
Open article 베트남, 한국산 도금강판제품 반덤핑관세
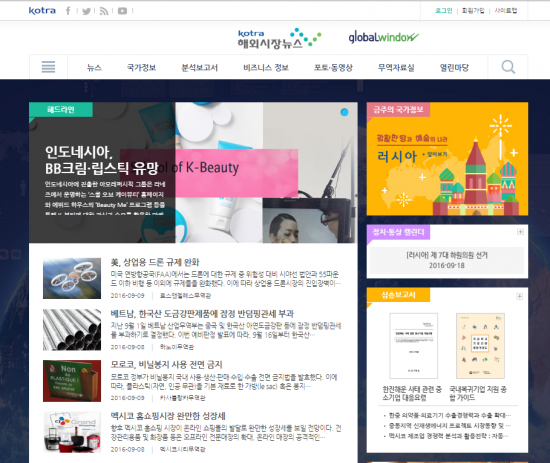[x=202, y=313]
